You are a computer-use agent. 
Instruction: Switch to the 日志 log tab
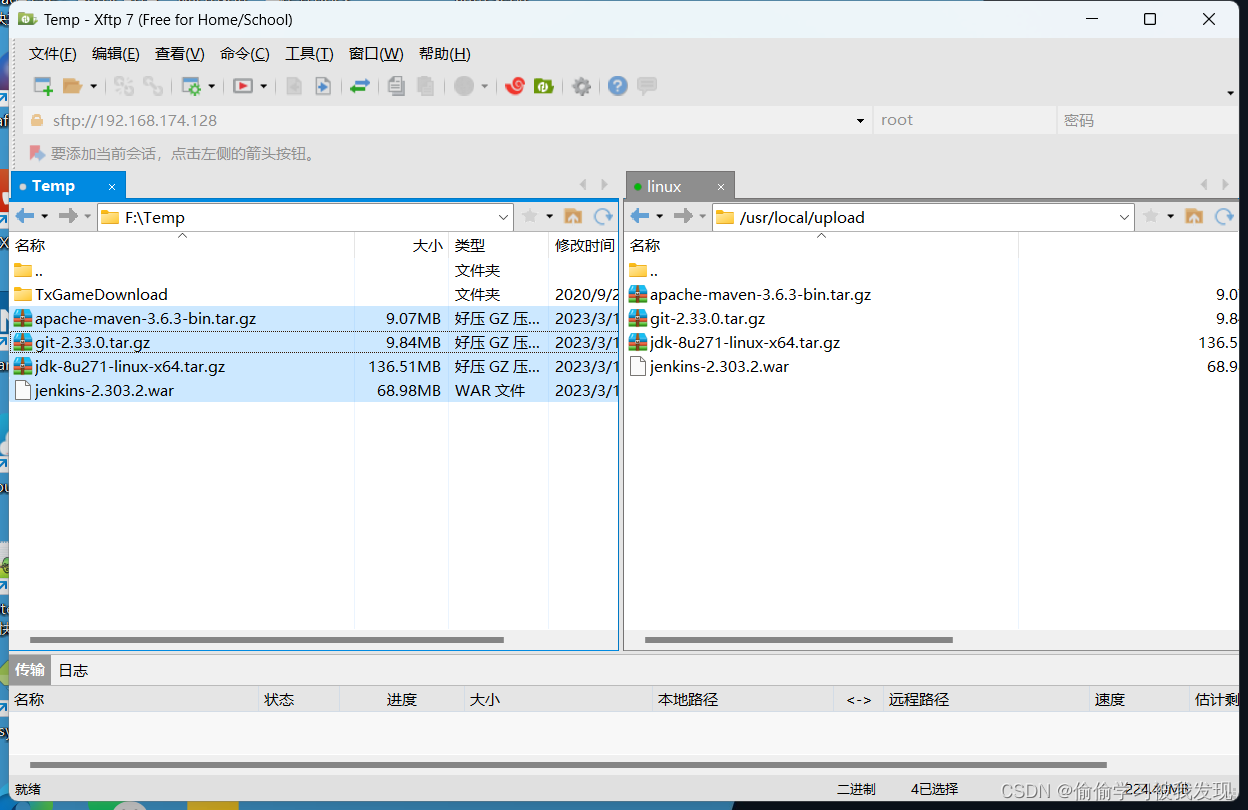point(73,670)
